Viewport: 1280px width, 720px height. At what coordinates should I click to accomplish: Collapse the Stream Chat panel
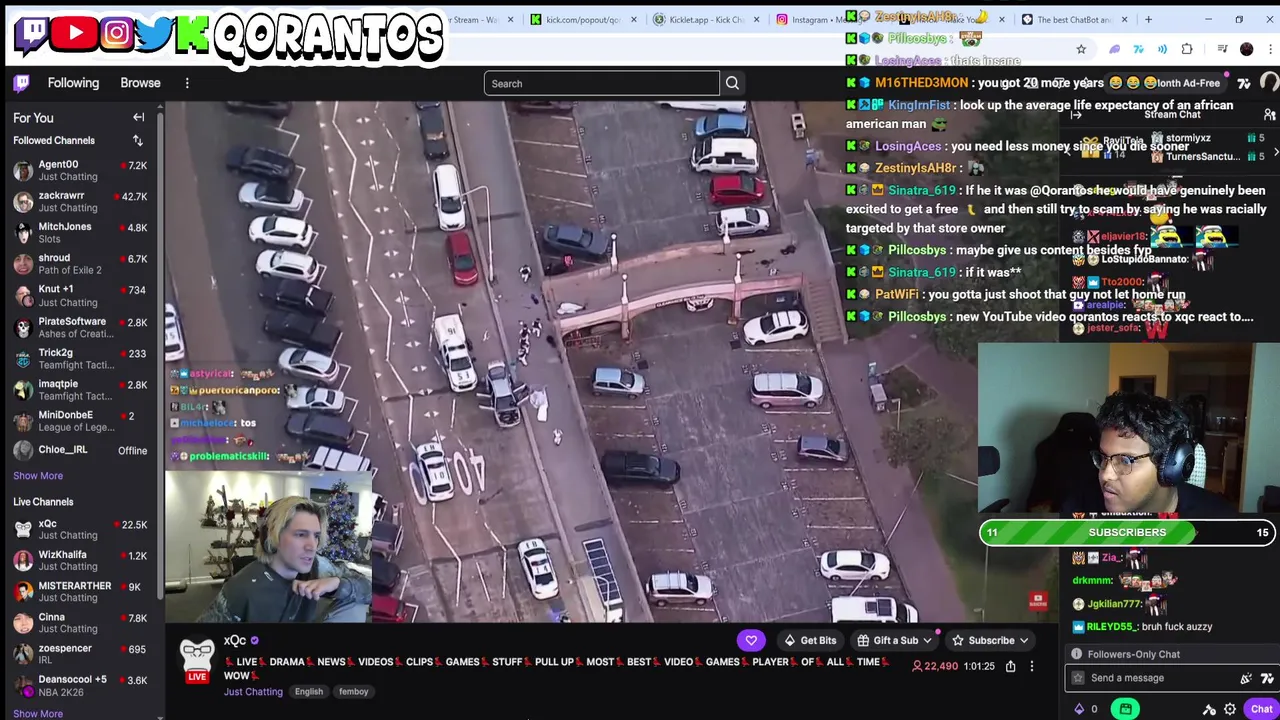(x=1076, y=115)
